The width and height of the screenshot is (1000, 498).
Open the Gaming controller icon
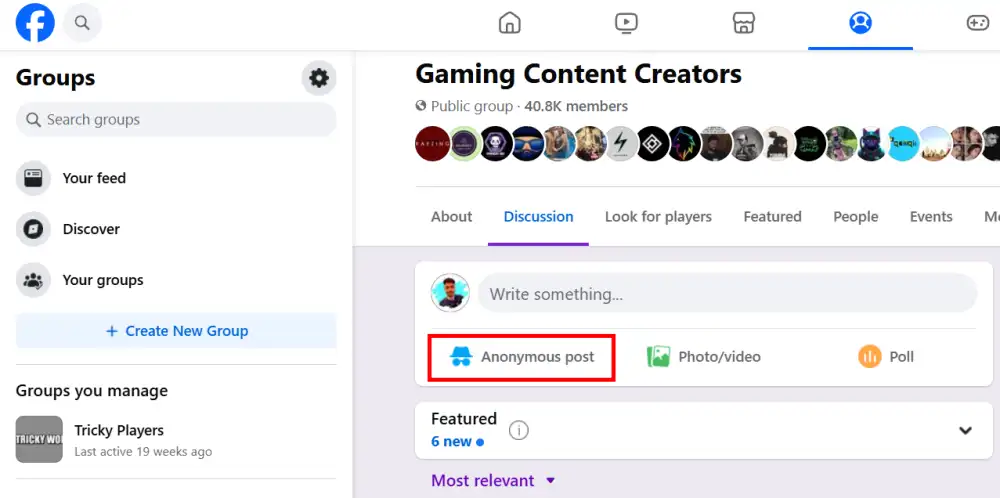click(x=976, y=23)
